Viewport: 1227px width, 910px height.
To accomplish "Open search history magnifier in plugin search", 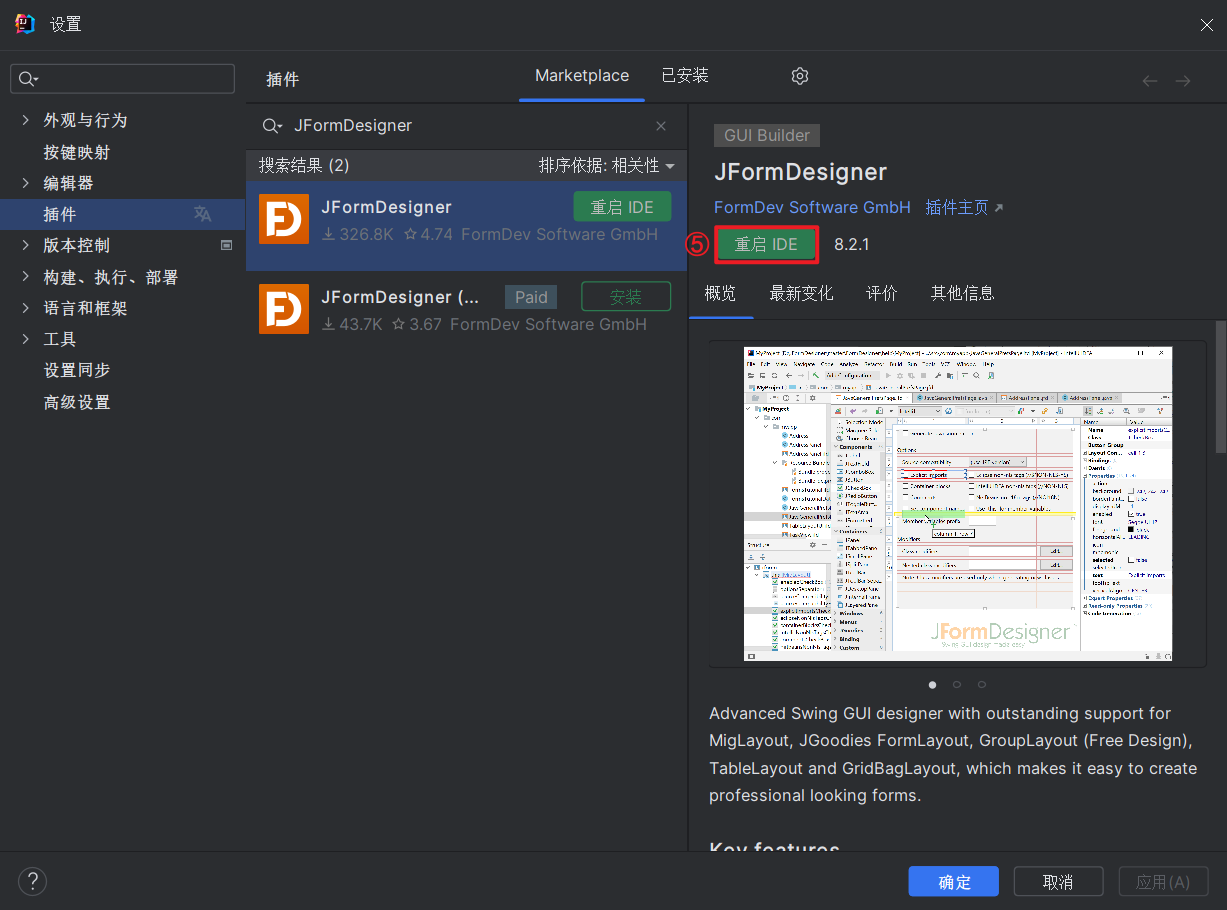I will pos(272,126).
